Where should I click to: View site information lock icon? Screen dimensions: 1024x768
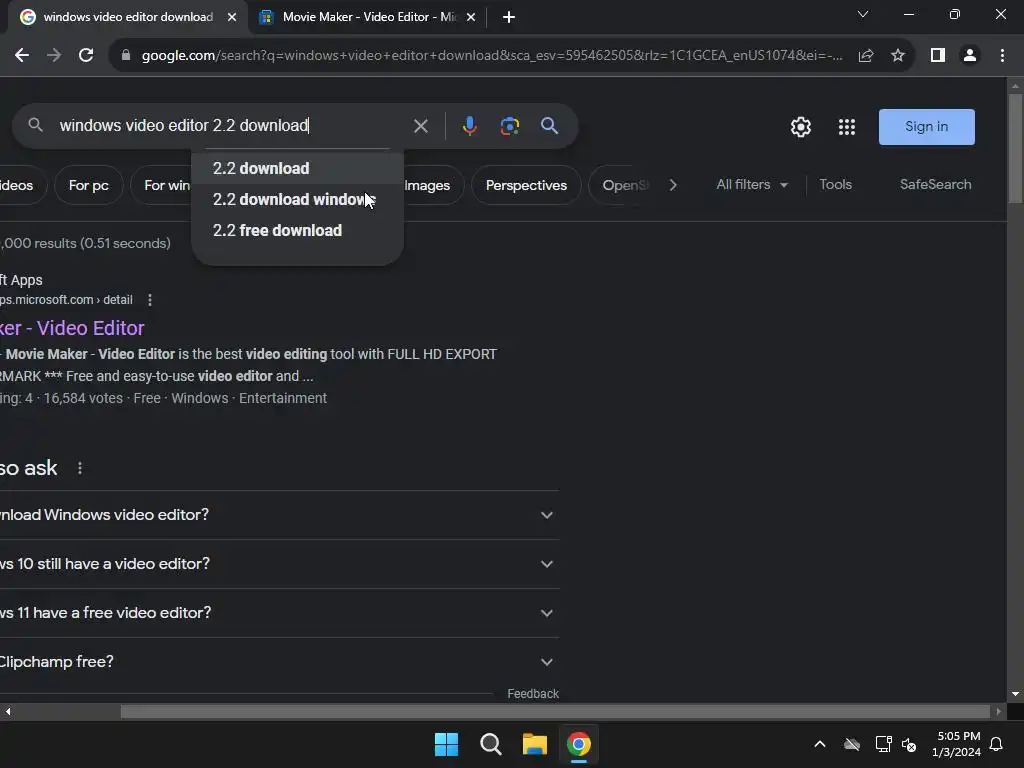[x=125, y=56]
